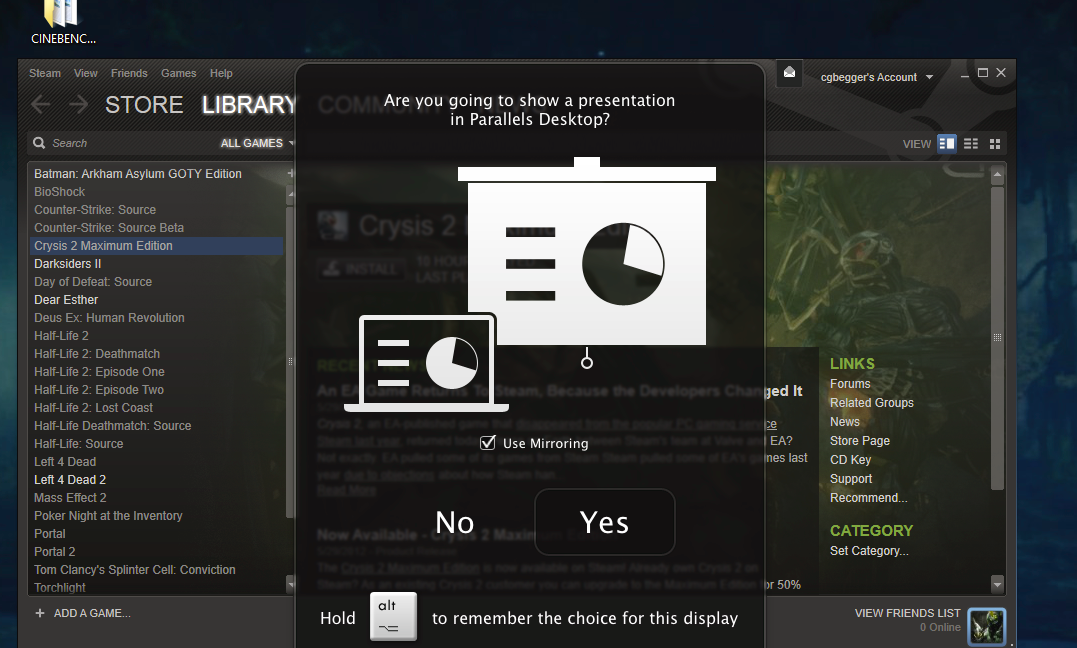Click the search magnifier icon

click(38, 143)
